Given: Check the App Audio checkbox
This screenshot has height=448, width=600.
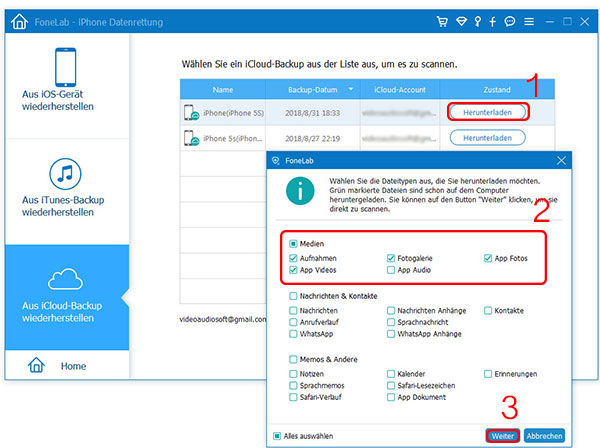Looking at the screenshot, I should pyautogui.click(x=391, y=270).
